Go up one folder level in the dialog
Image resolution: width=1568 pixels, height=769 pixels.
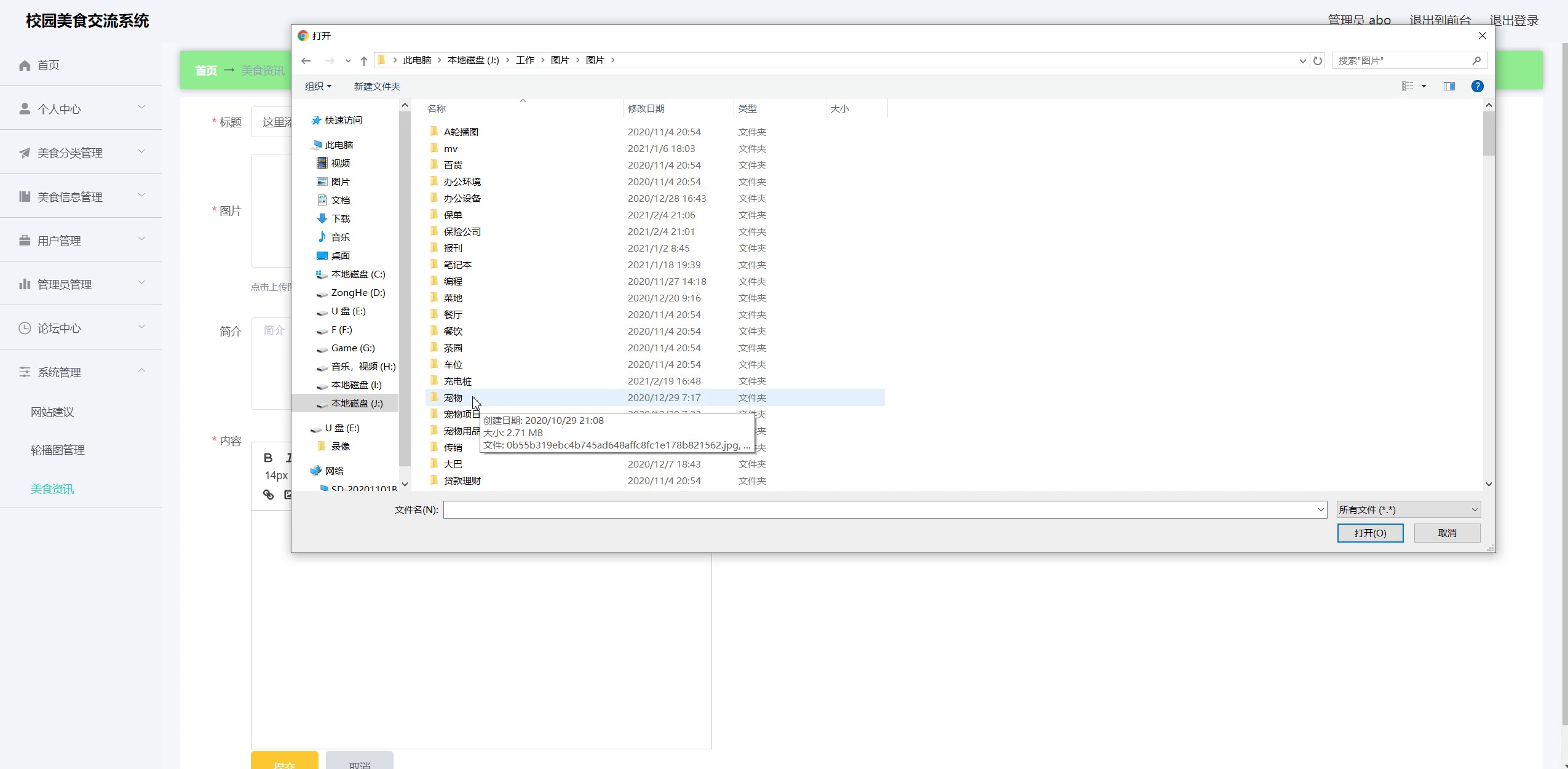363,60
